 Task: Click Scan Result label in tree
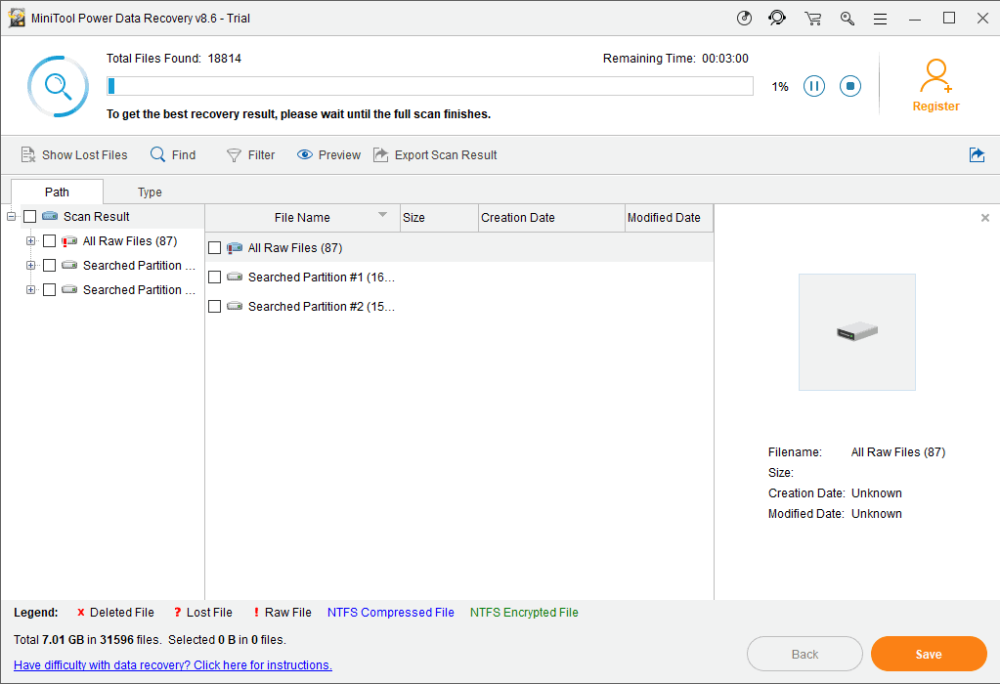[x=96, y=217]
